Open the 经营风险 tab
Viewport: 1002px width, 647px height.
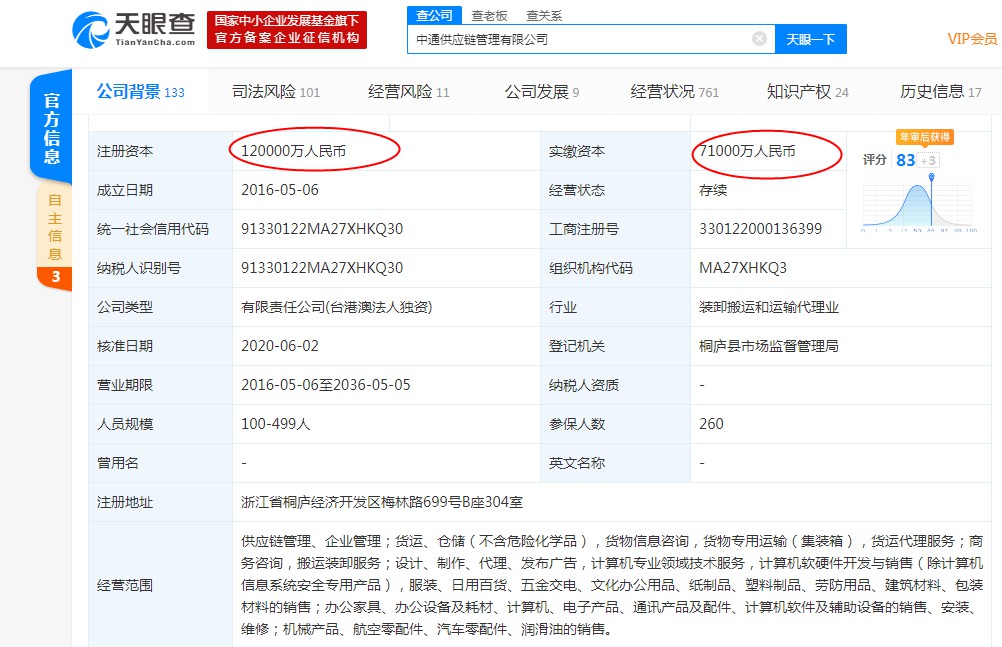tap(408, 92)
